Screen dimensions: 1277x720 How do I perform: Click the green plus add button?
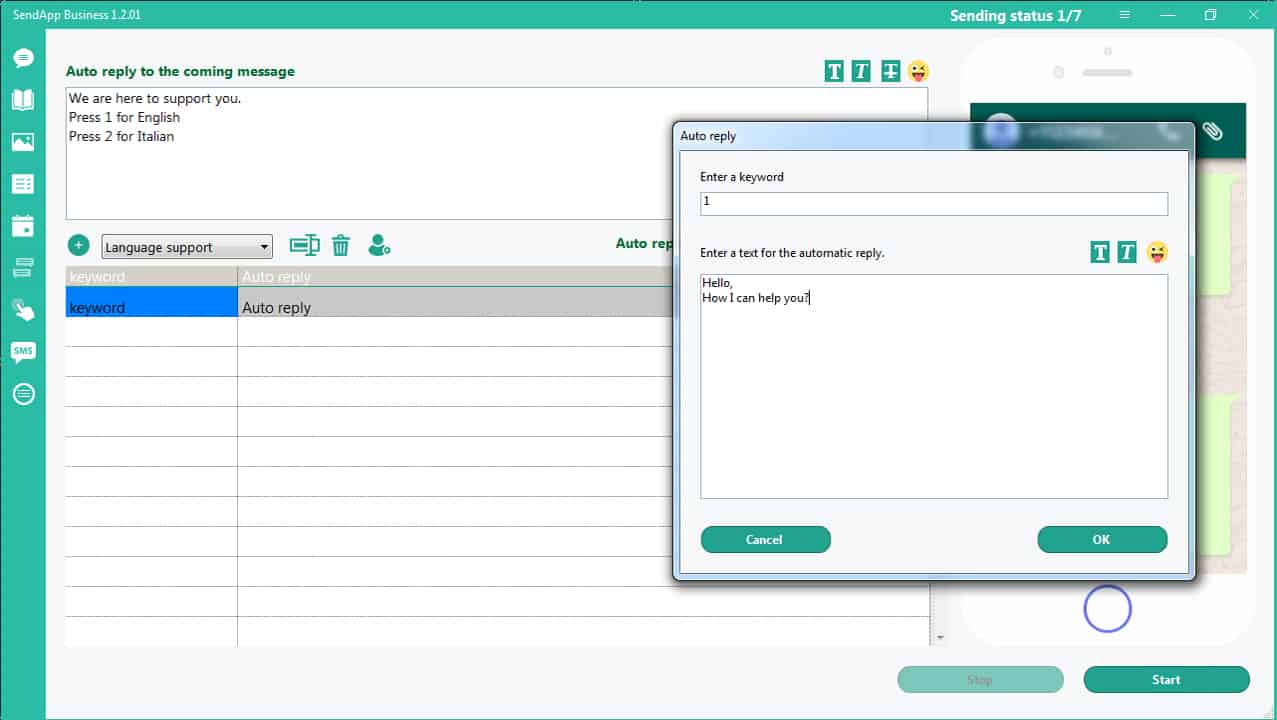coord(79,246)
